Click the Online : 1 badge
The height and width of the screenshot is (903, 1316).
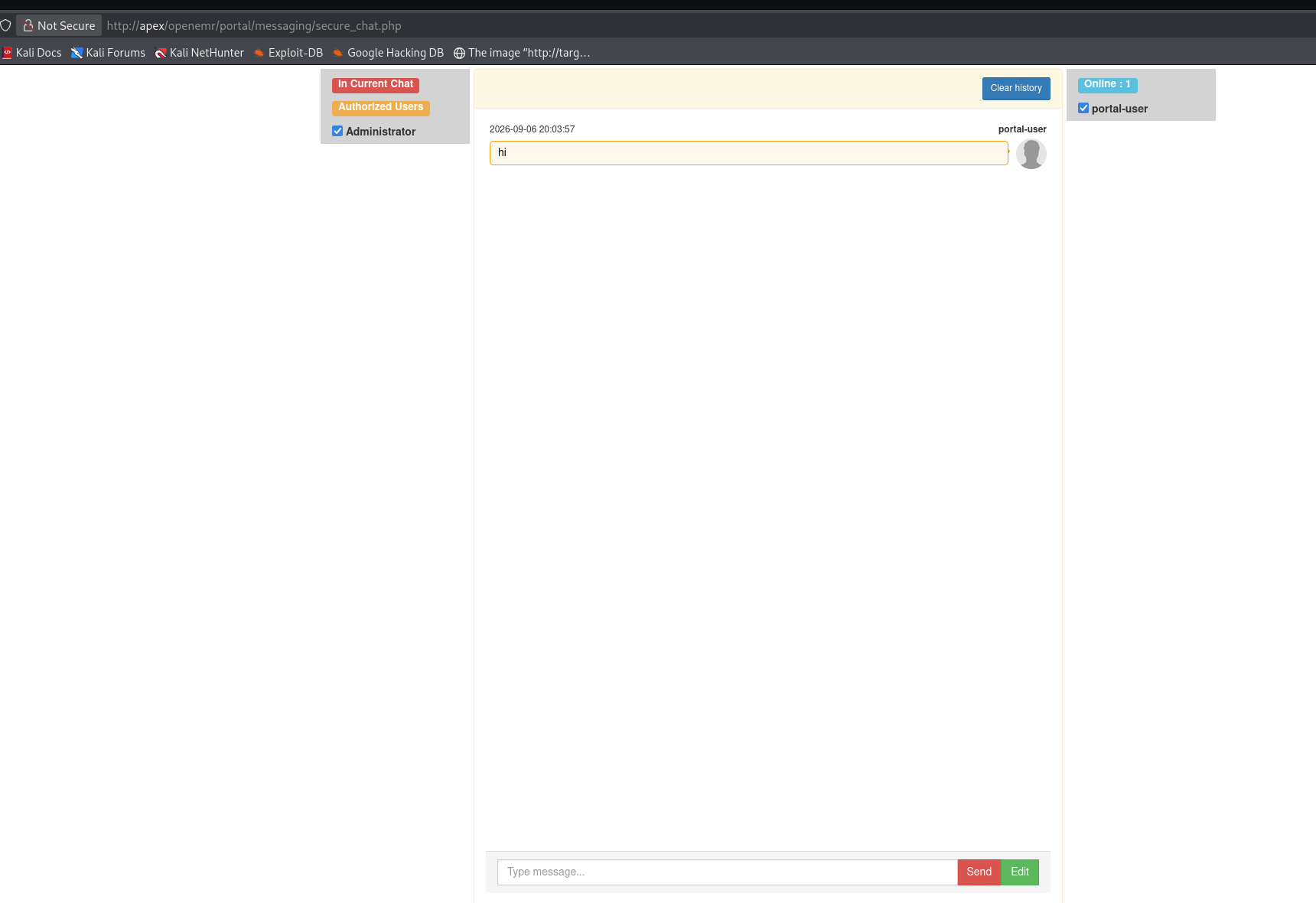point(1107,84)
